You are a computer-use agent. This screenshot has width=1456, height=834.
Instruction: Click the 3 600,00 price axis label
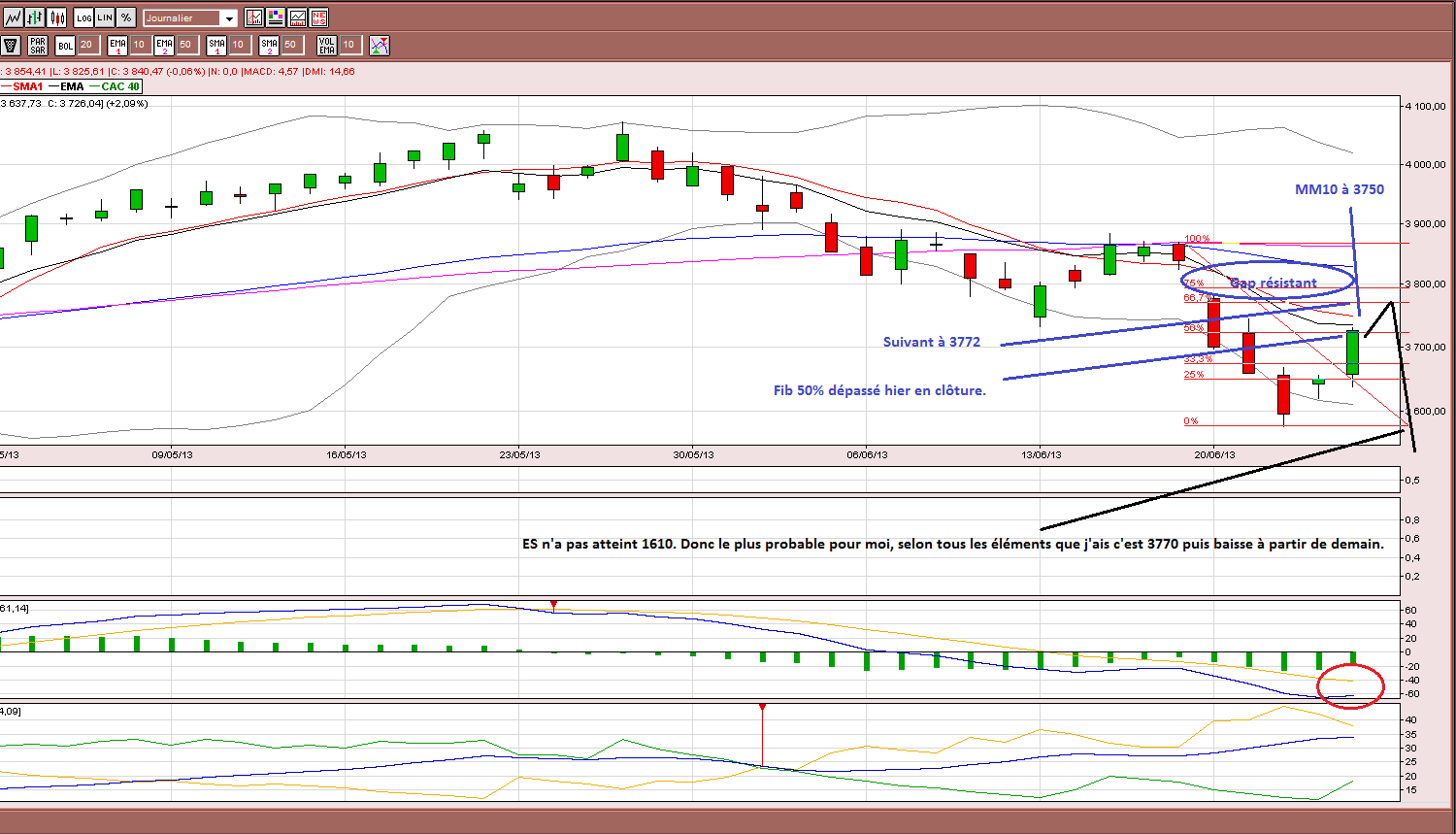click(x=1426, y=411)
